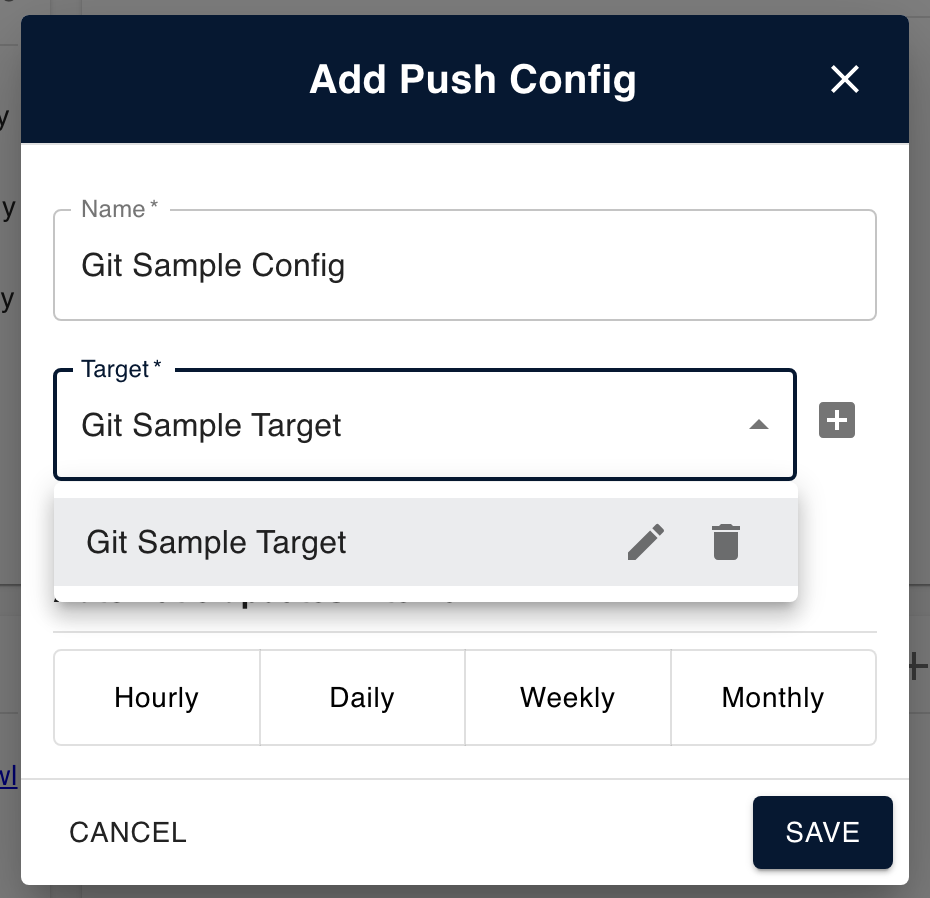Choose the Daily frequency option
930x898 pixels.
(362, 698)
